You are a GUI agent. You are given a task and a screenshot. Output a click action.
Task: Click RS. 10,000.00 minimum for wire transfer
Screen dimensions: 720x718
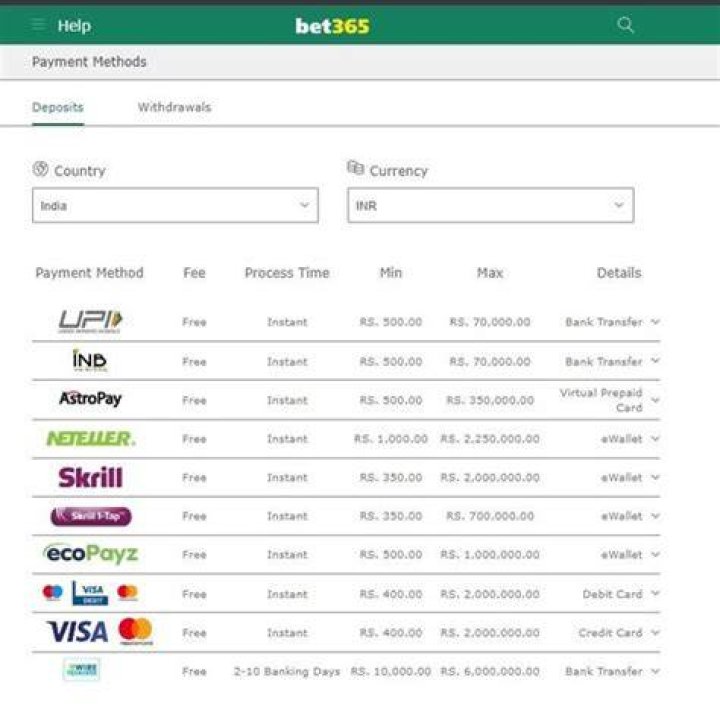[x=391, y=671]
